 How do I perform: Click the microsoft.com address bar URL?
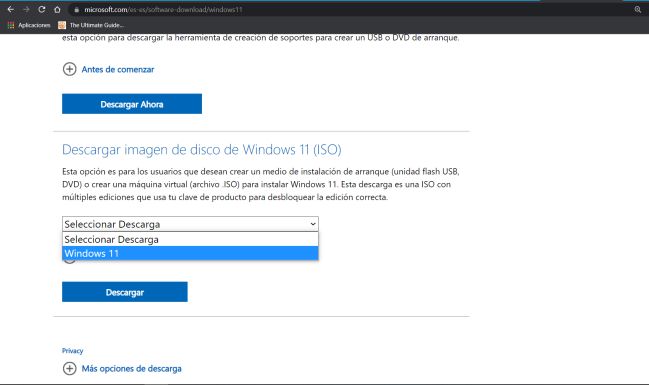tap(163, 10)
